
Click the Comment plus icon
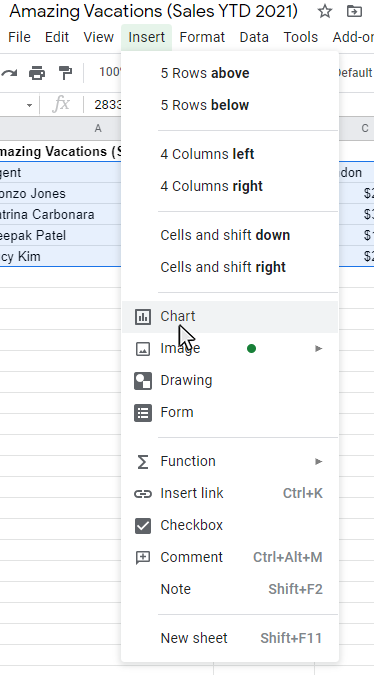click(x=143, y=558)
